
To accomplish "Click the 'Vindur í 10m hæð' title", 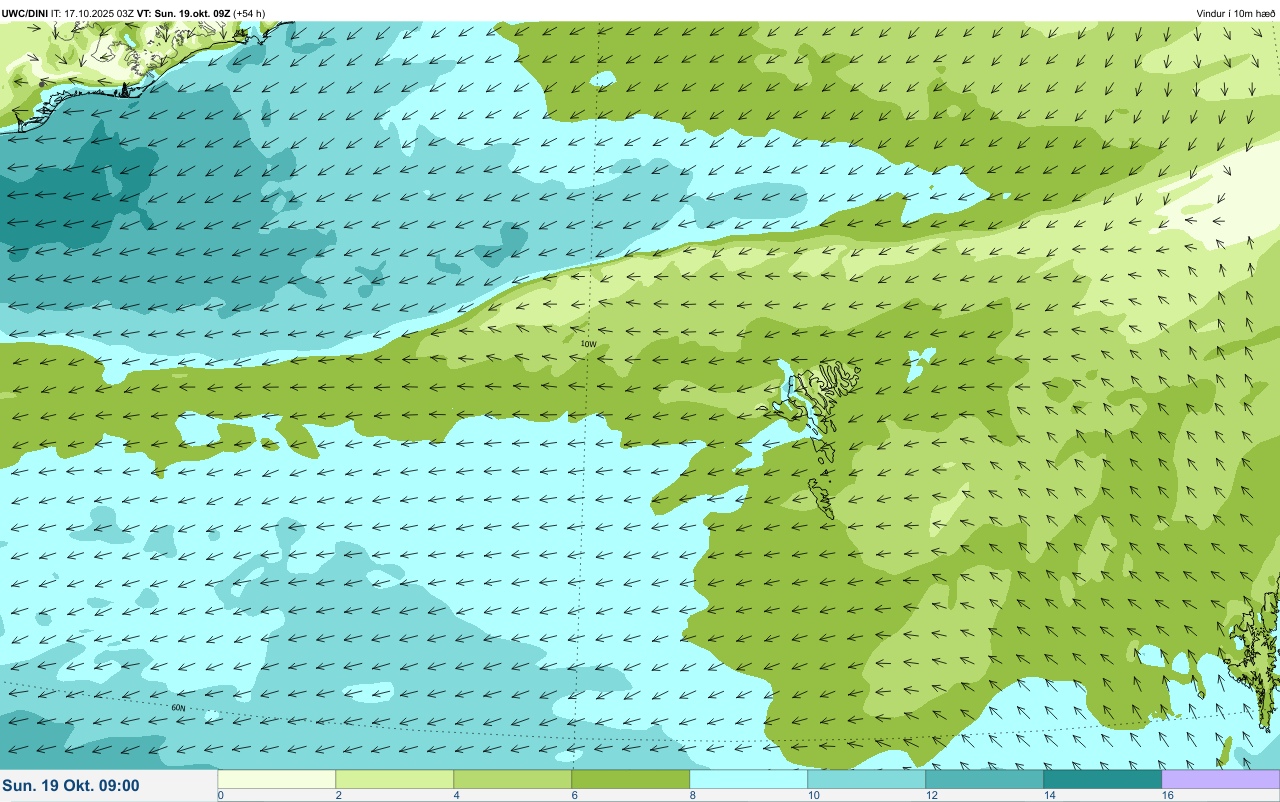I will pos(1236,13).
